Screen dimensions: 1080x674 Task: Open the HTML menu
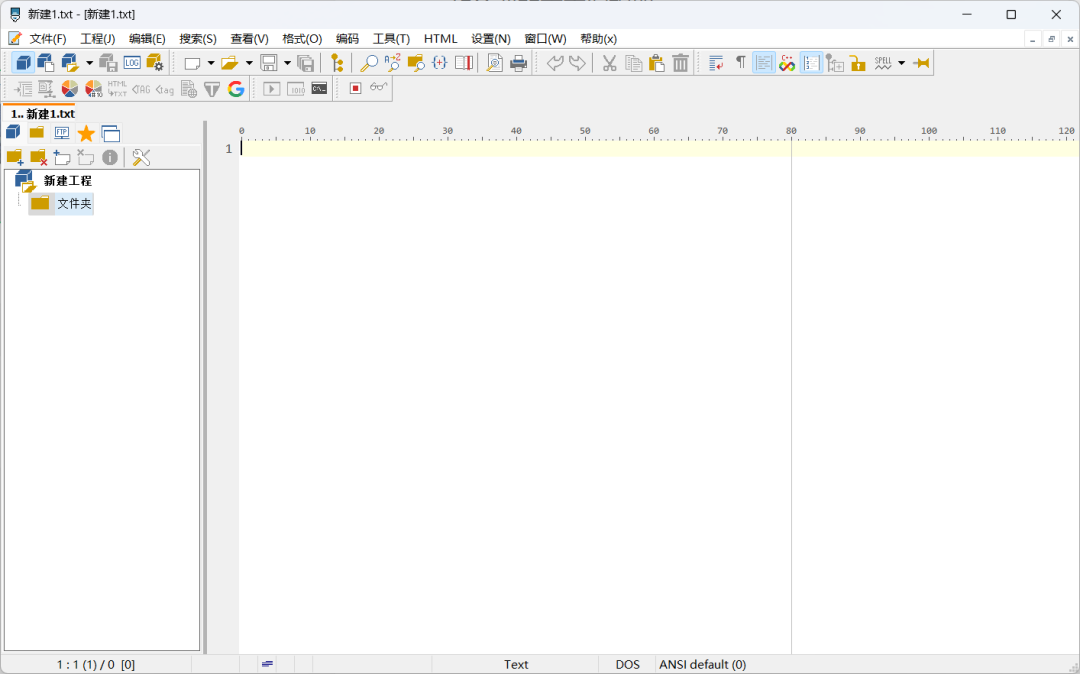pyautogui.click(x=440, y=39)
